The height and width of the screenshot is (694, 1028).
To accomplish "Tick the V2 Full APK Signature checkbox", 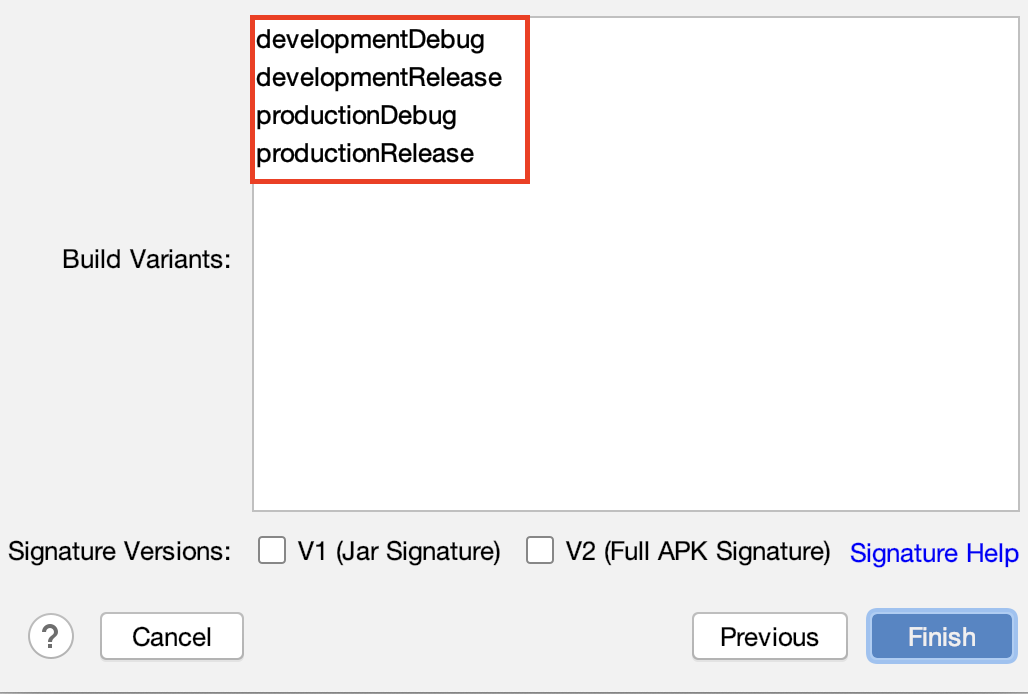I will (x=540, y=551).
